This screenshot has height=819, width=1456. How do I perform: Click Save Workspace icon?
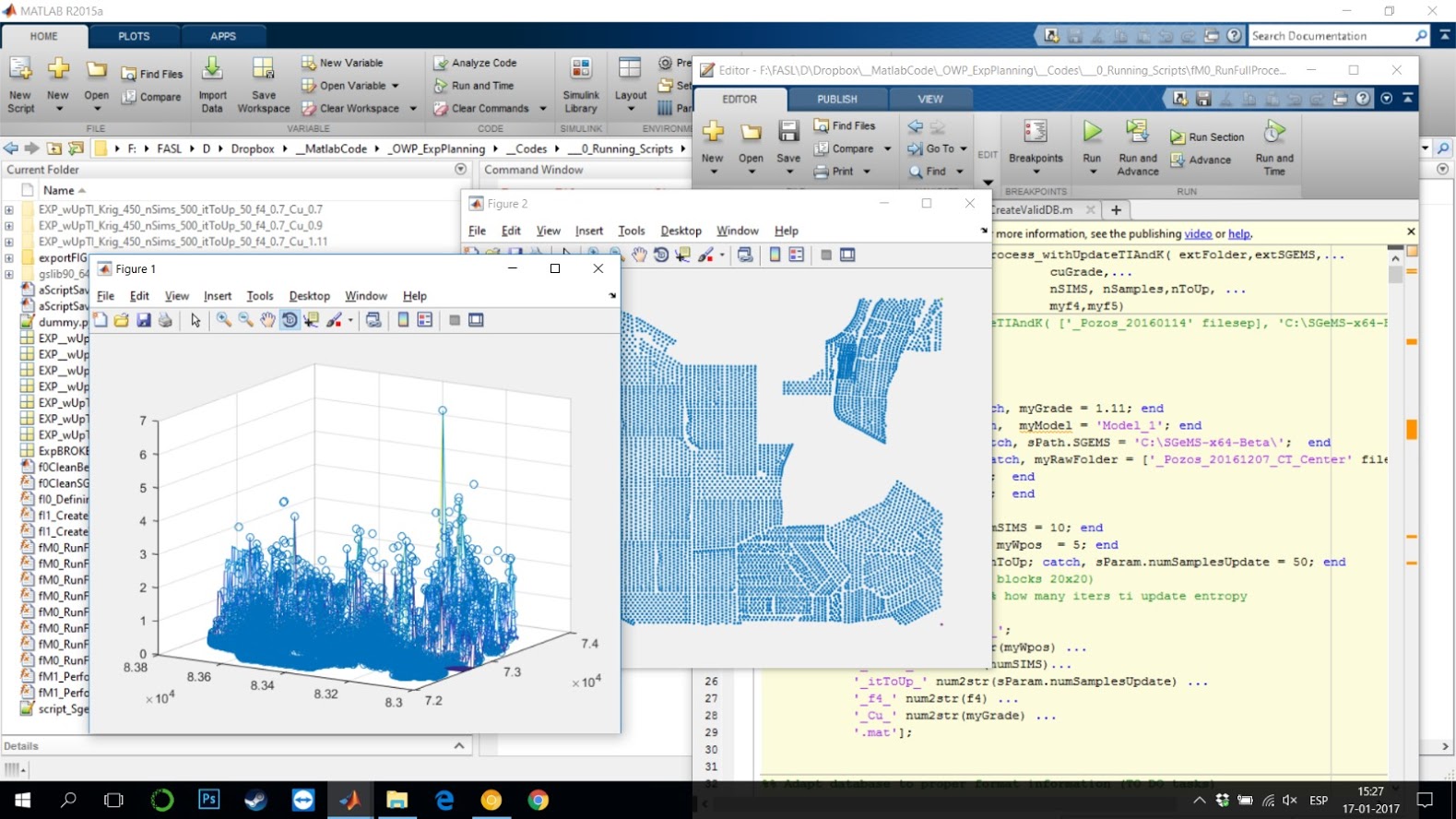point(264,84)
